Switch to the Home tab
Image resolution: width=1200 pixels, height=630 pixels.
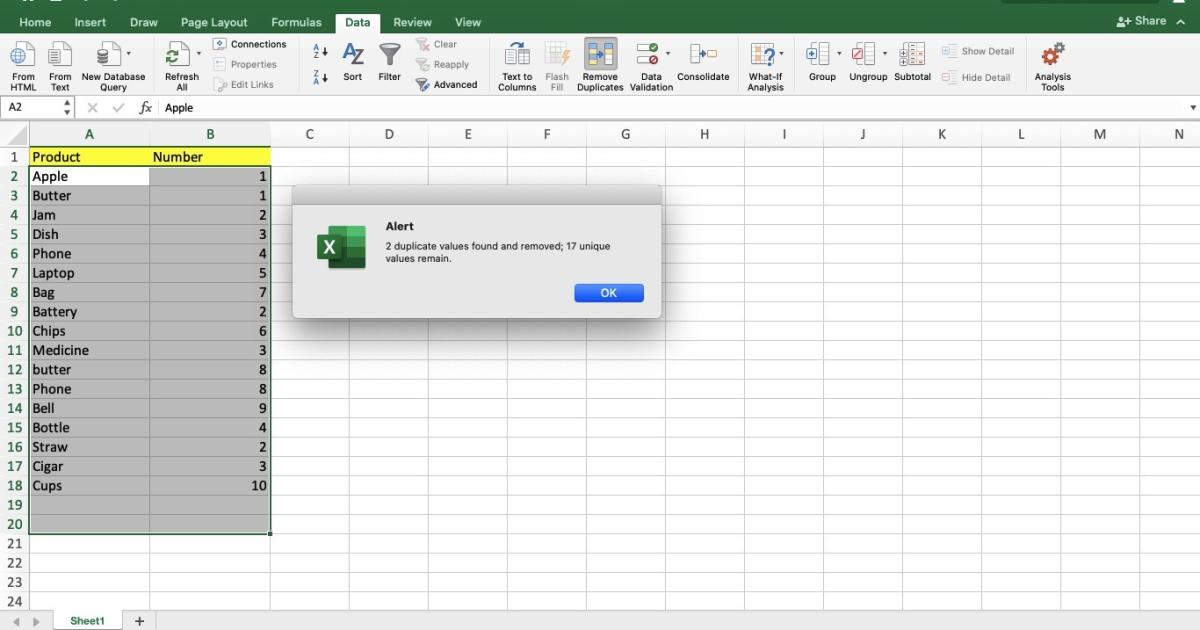(x=35, y=22)
